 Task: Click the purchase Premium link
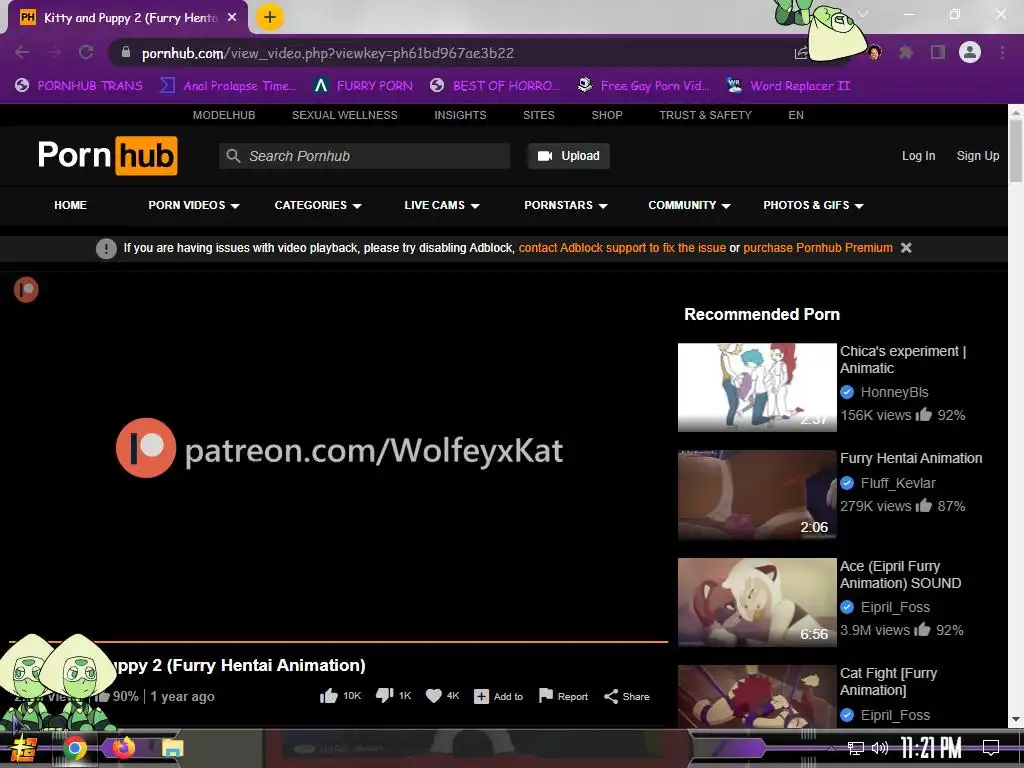pyautogui.click(x=818, y=248)
